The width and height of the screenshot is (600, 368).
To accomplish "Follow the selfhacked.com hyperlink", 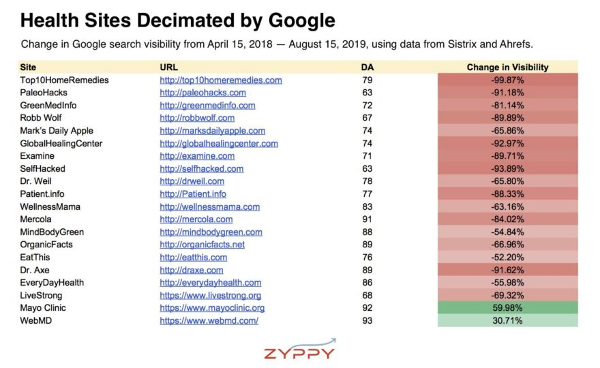I will (202, 169).
